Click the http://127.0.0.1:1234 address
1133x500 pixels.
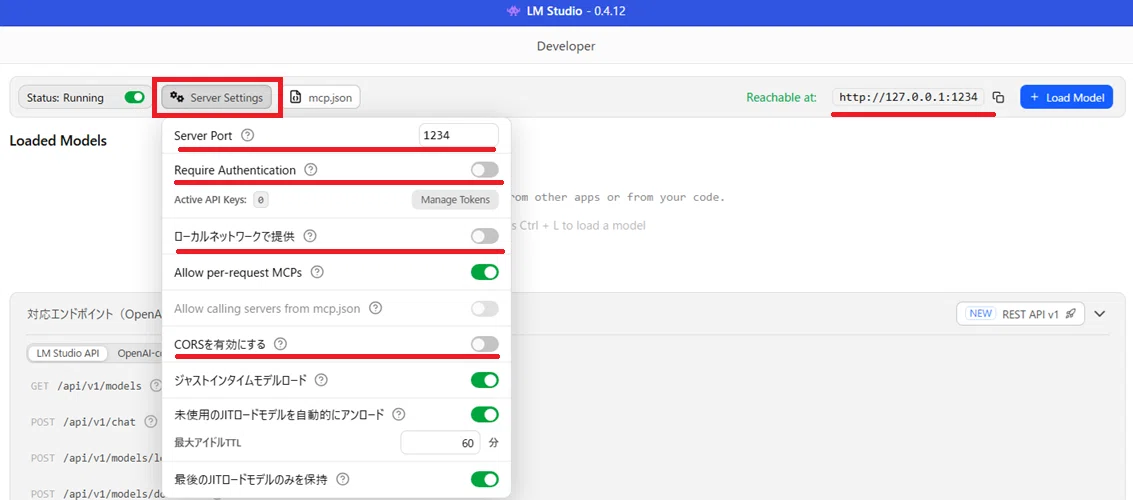pyautogui.click(x=908, y=97)
